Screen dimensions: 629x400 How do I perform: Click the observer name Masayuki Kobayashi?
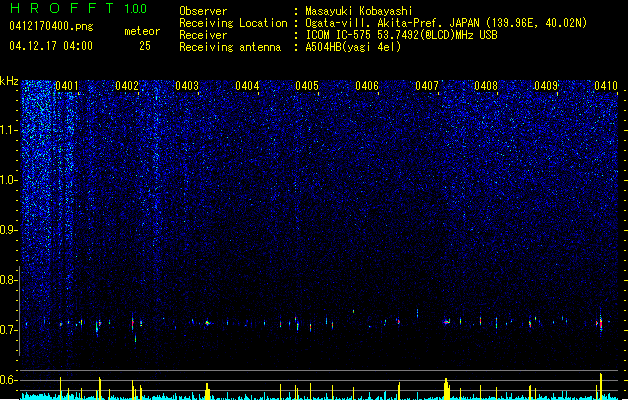[359, 11]
